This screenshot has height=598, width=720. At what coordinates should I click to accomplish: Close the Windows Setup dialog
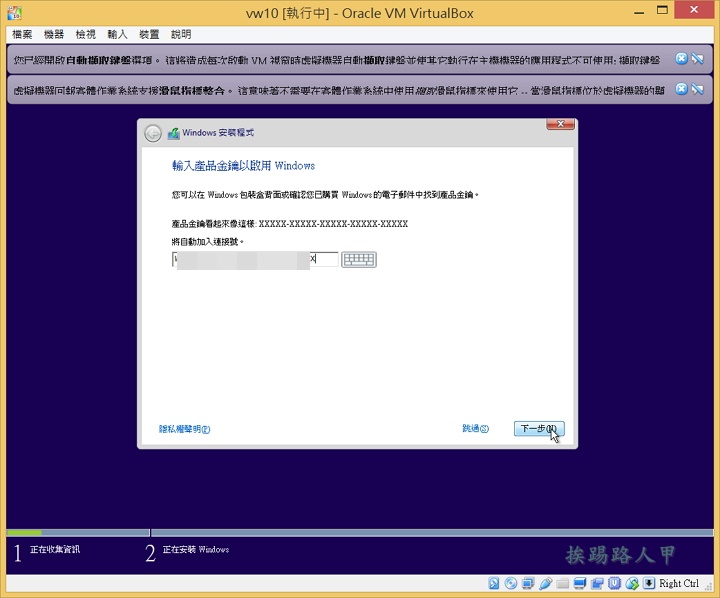point(560,124)
